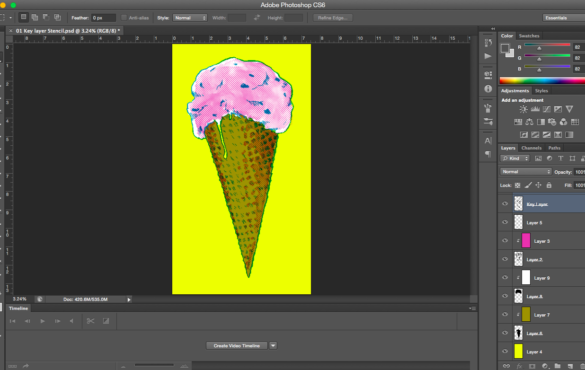This screenshot has width=585, height=370.
Task: Select the Timeline panel tab
Action: 18,308
